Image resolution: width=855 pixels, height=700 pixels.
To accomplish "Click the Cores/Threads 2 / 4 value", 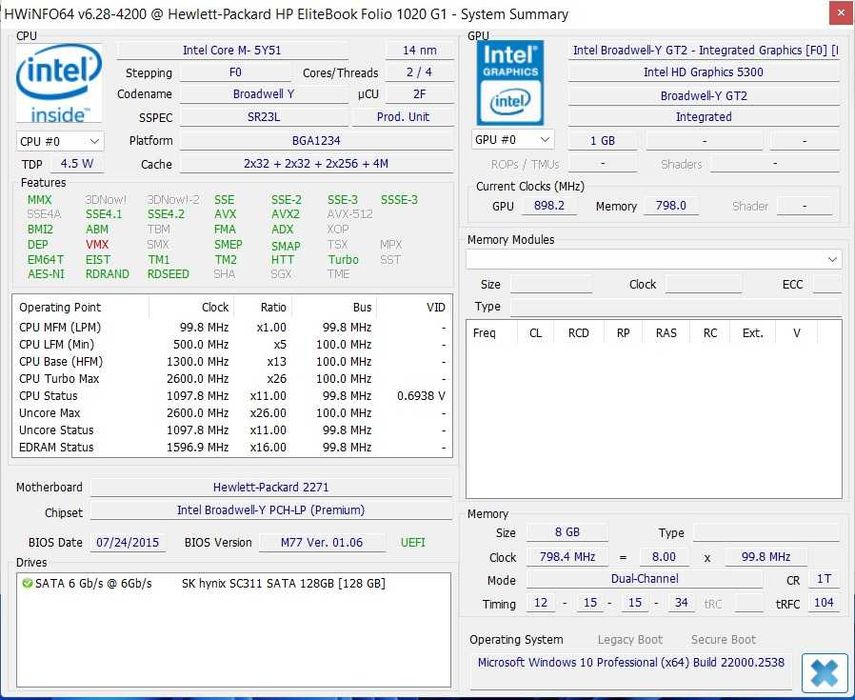I will click(x=419, y=72).
